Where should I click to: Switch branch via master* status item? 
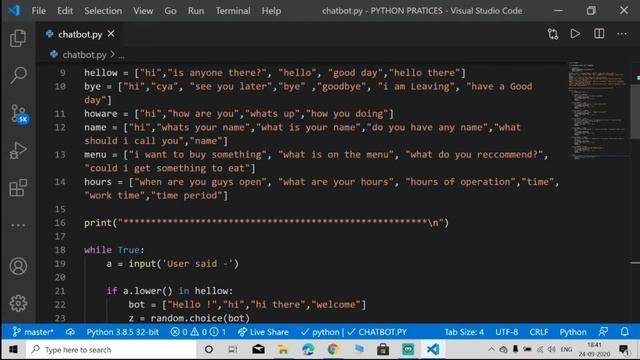(33, 332)
